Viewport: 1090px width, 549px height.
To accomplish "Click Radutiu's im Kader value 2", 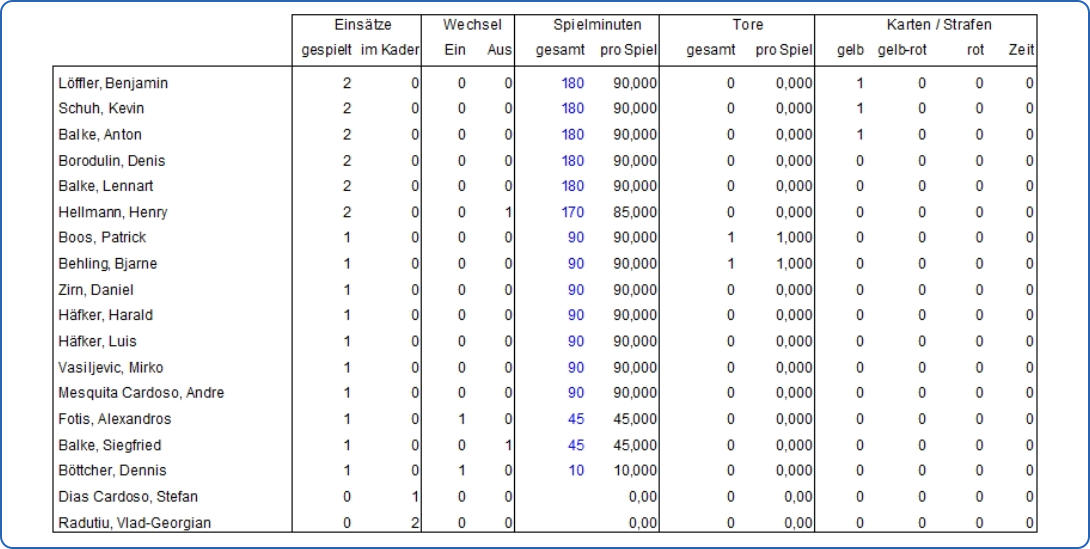I will [x=415, y=523].
